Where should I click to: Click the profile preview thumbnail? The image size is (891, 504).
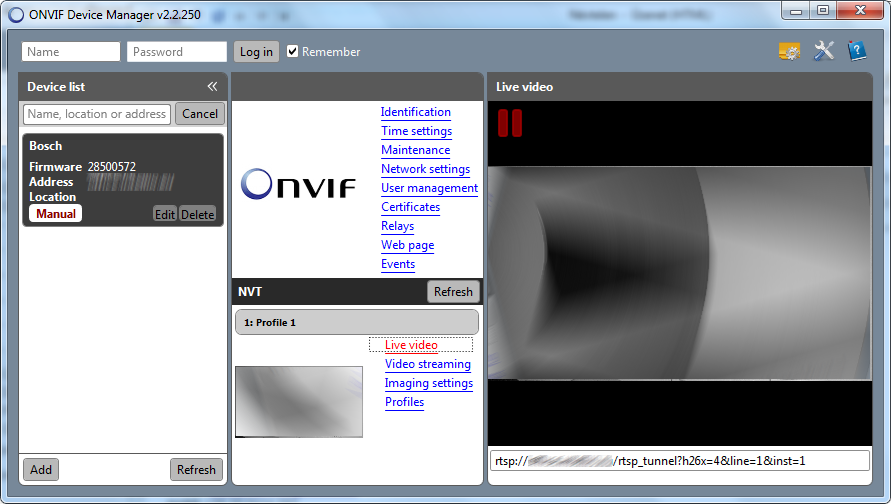[x=299, y=402]
